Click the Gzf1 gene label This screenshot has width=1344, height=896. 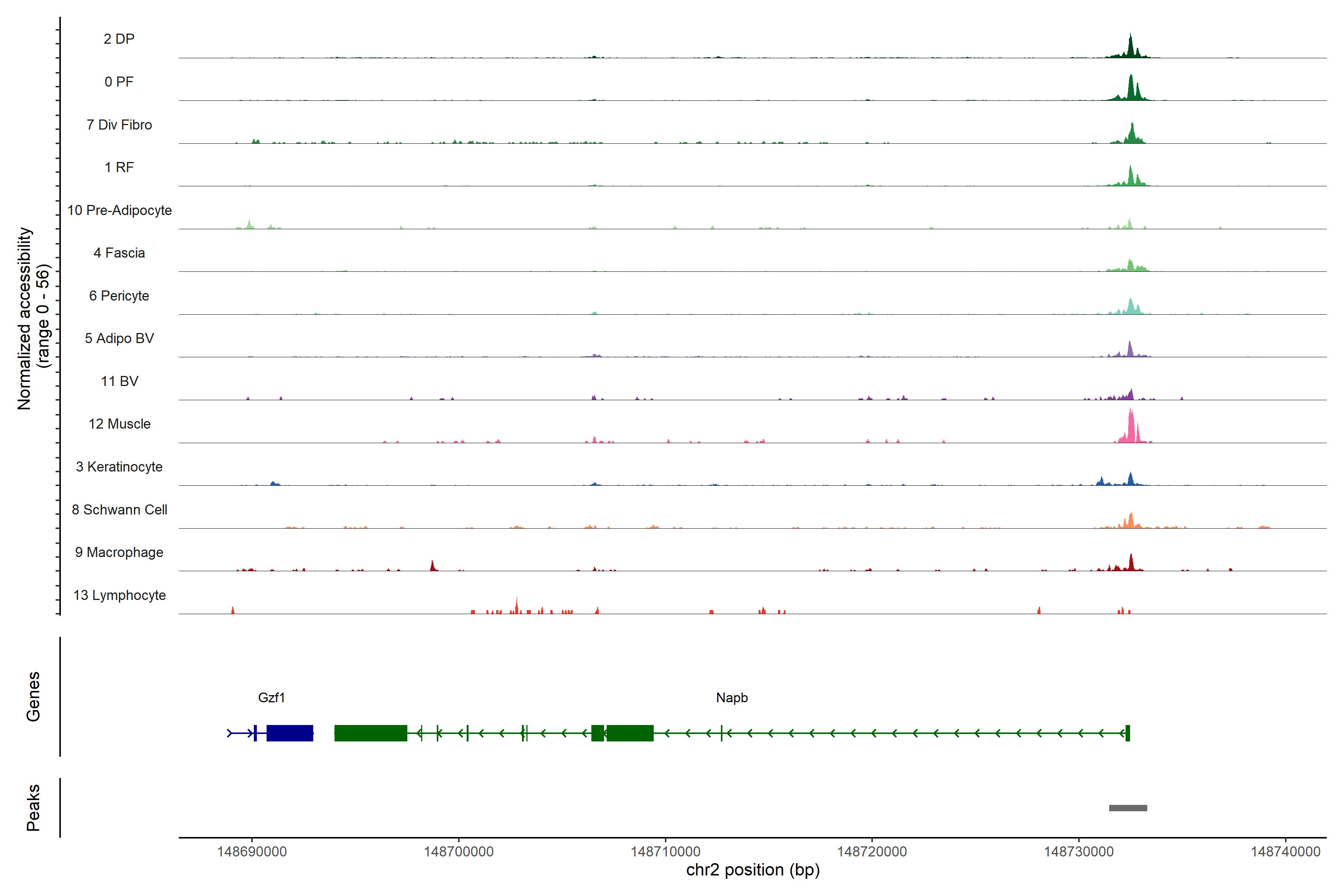click(271, 698)
